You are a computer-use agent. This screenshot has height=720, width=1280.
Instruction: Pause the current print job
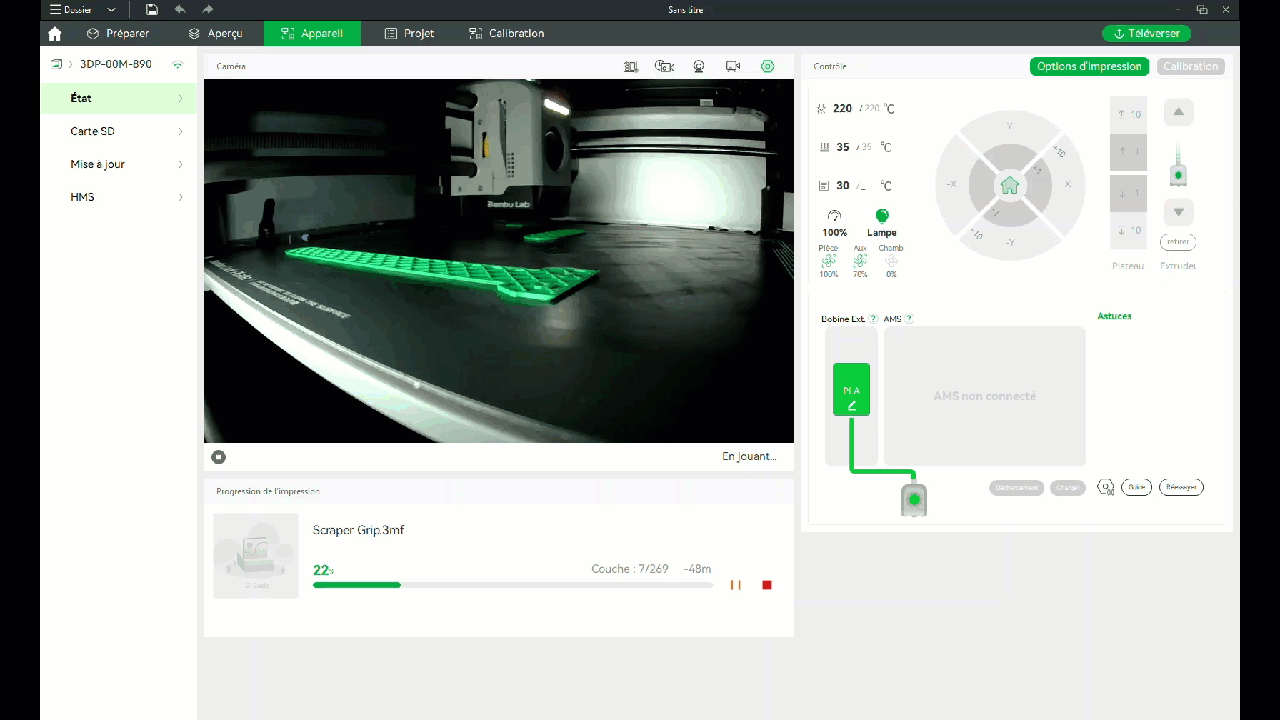pyautogui.click(x=736, y=585)
